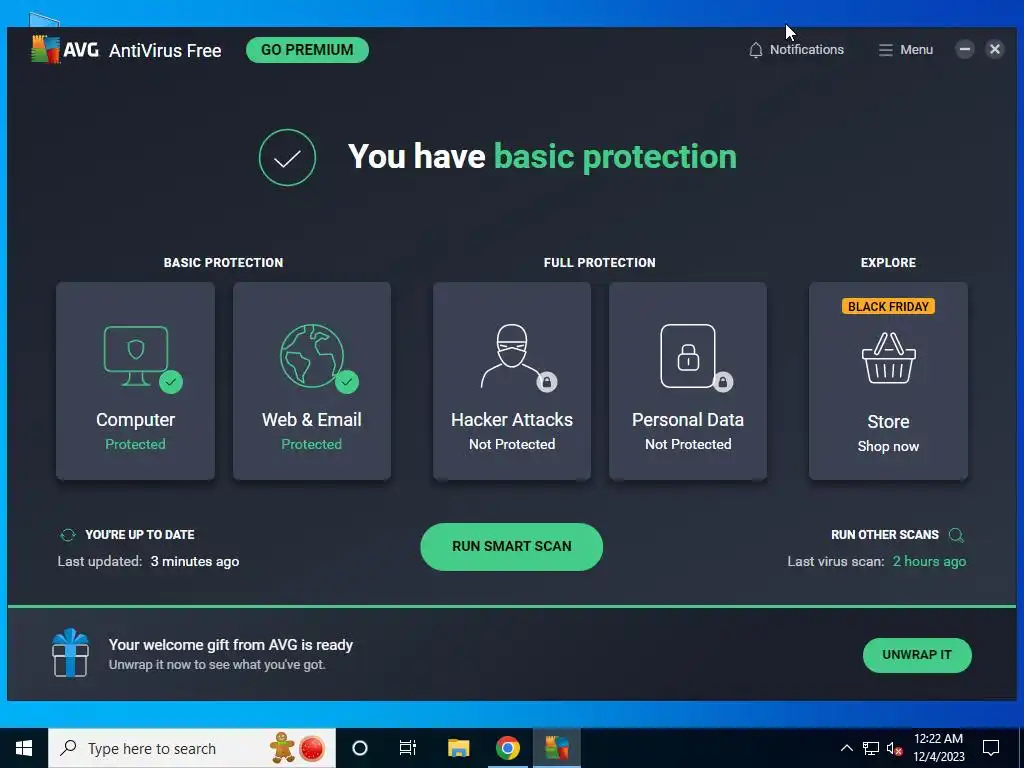
Task: Close the AVG AntiVirus window
Action: pos(995,50)
